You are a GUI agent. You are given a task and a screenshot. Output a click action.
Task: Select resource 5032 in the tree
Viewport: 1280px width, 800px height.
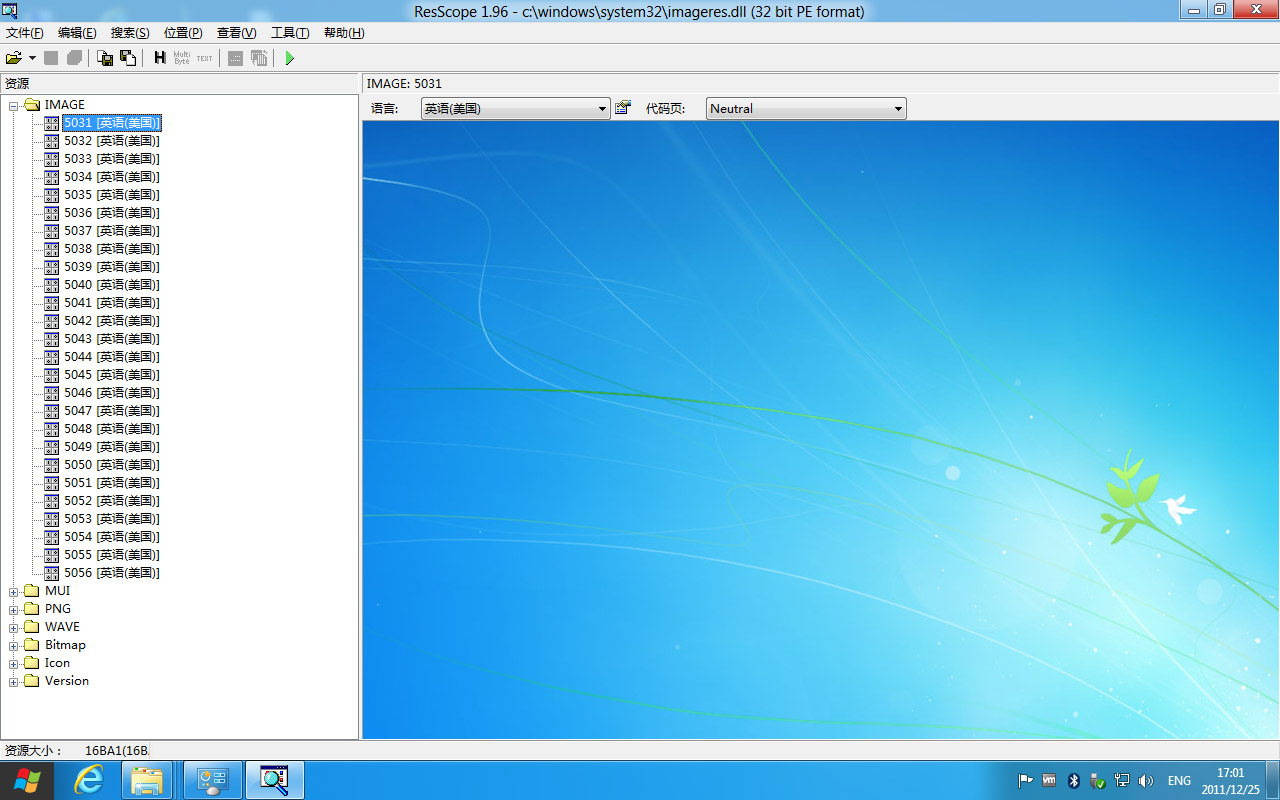click(112, 141)
